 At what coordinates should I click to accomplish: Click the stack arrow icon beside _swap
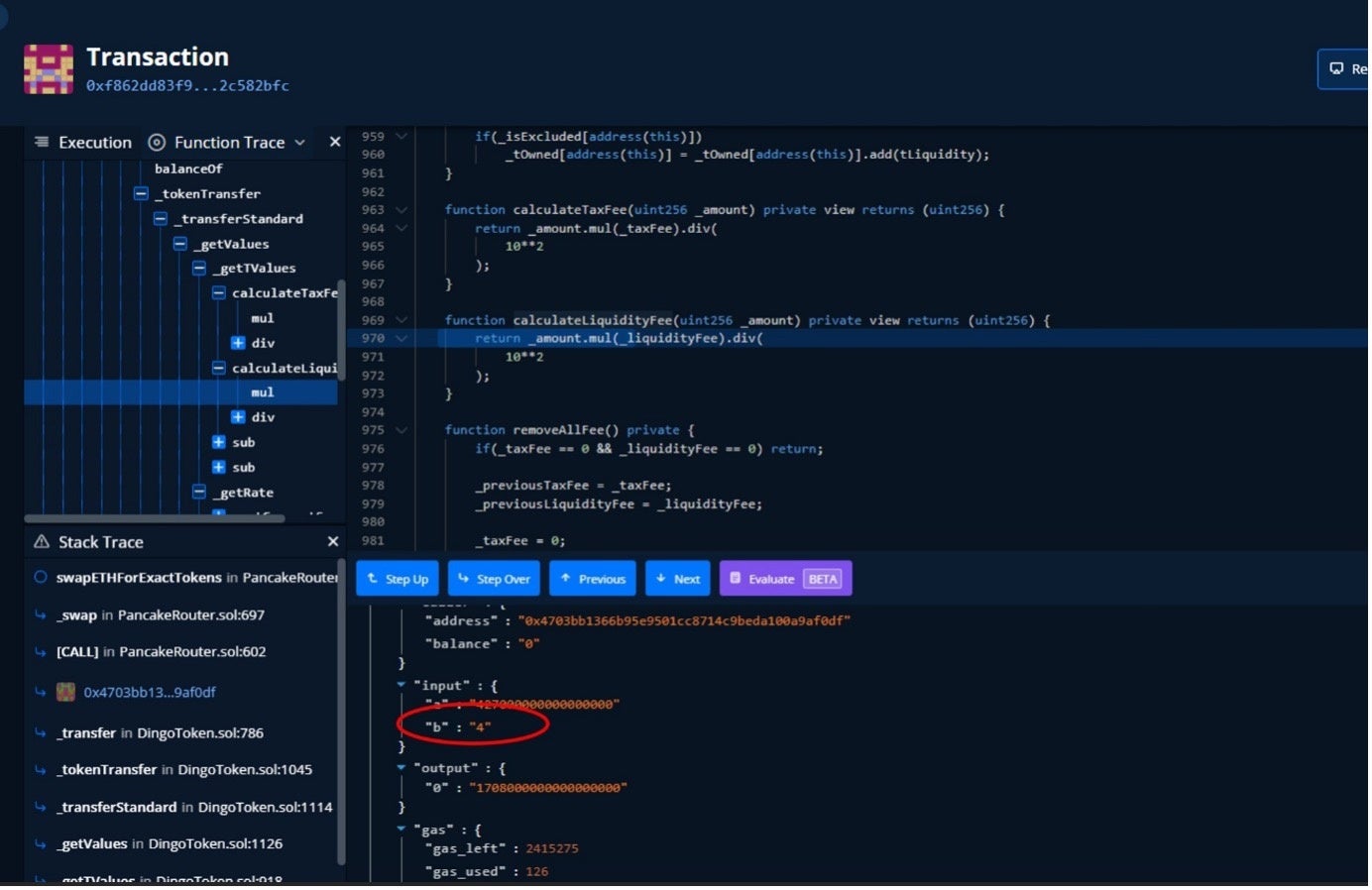pyautogui.click(x=41, y=615)
